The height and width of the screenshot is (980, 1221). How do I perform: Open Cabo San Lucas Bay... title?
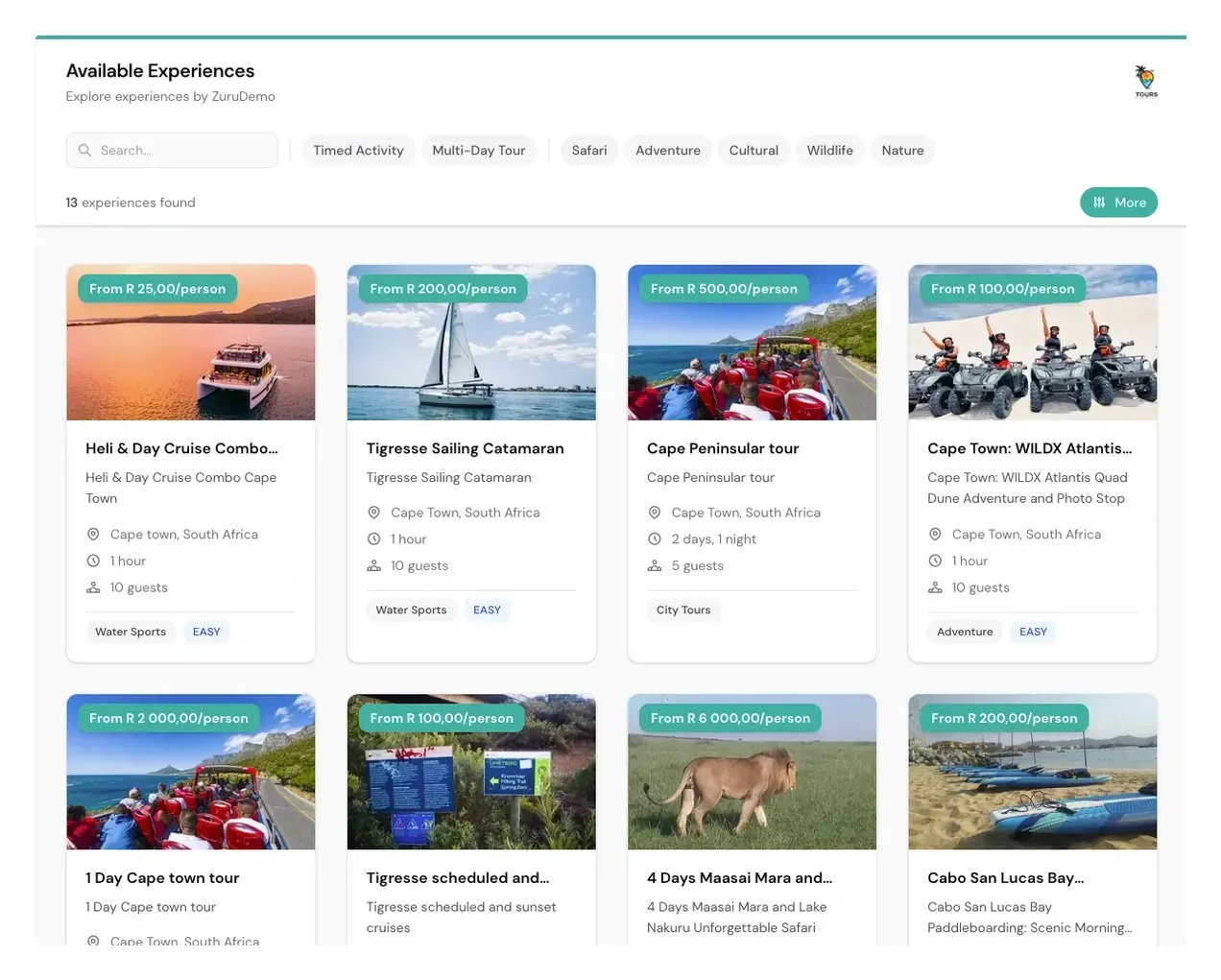[1005, 878]
